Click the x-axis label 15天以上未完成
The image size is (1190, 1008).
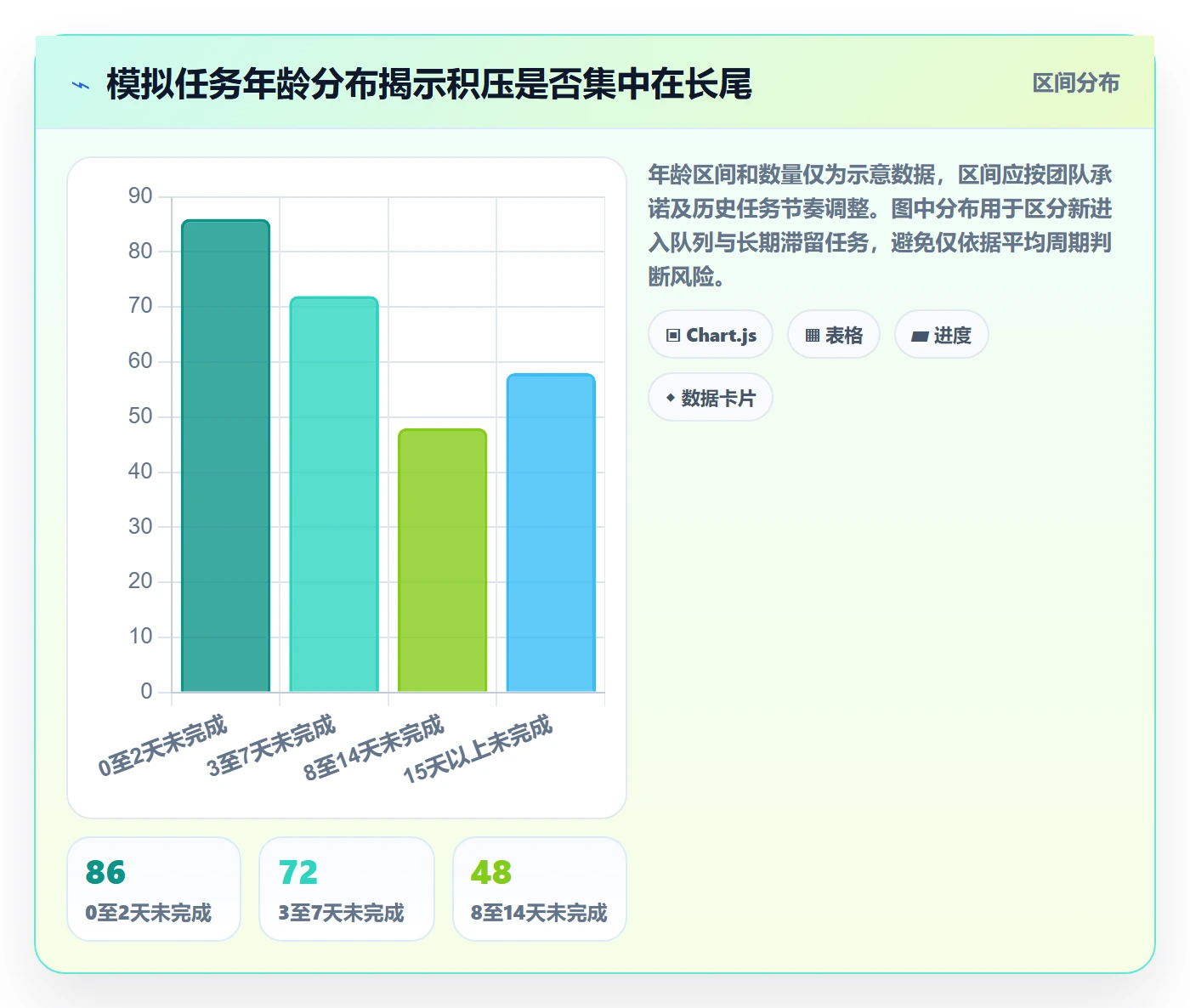coord(478,748)
